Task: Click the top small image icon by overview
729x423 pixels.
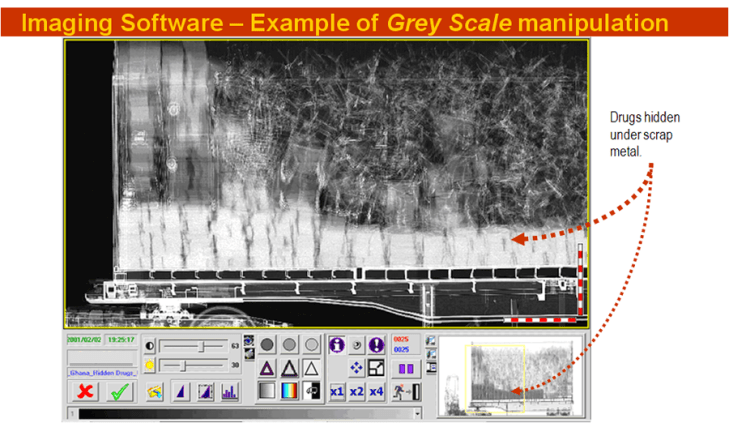Action: (431, 341)
